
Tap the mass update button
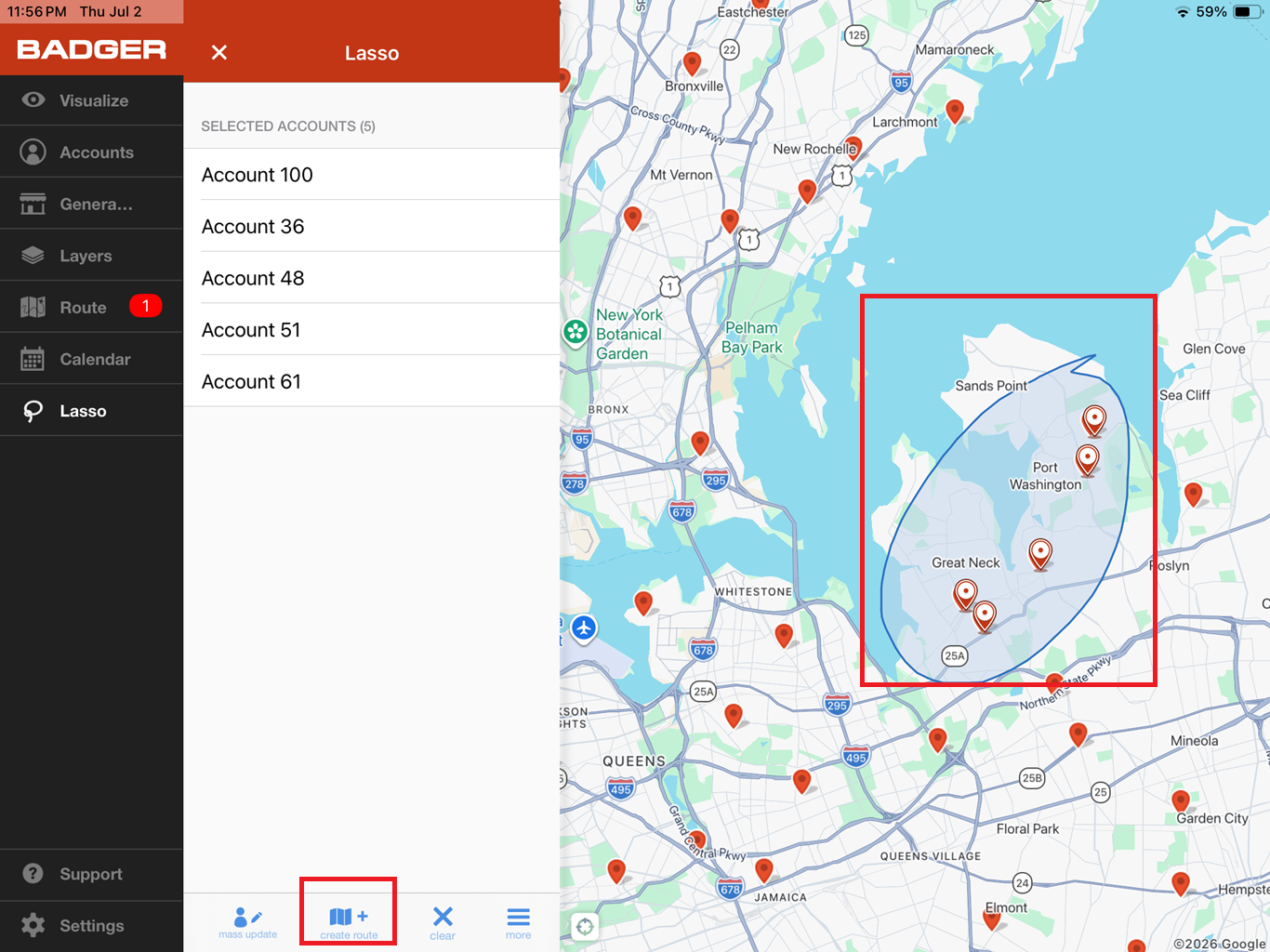click(248, 923)
